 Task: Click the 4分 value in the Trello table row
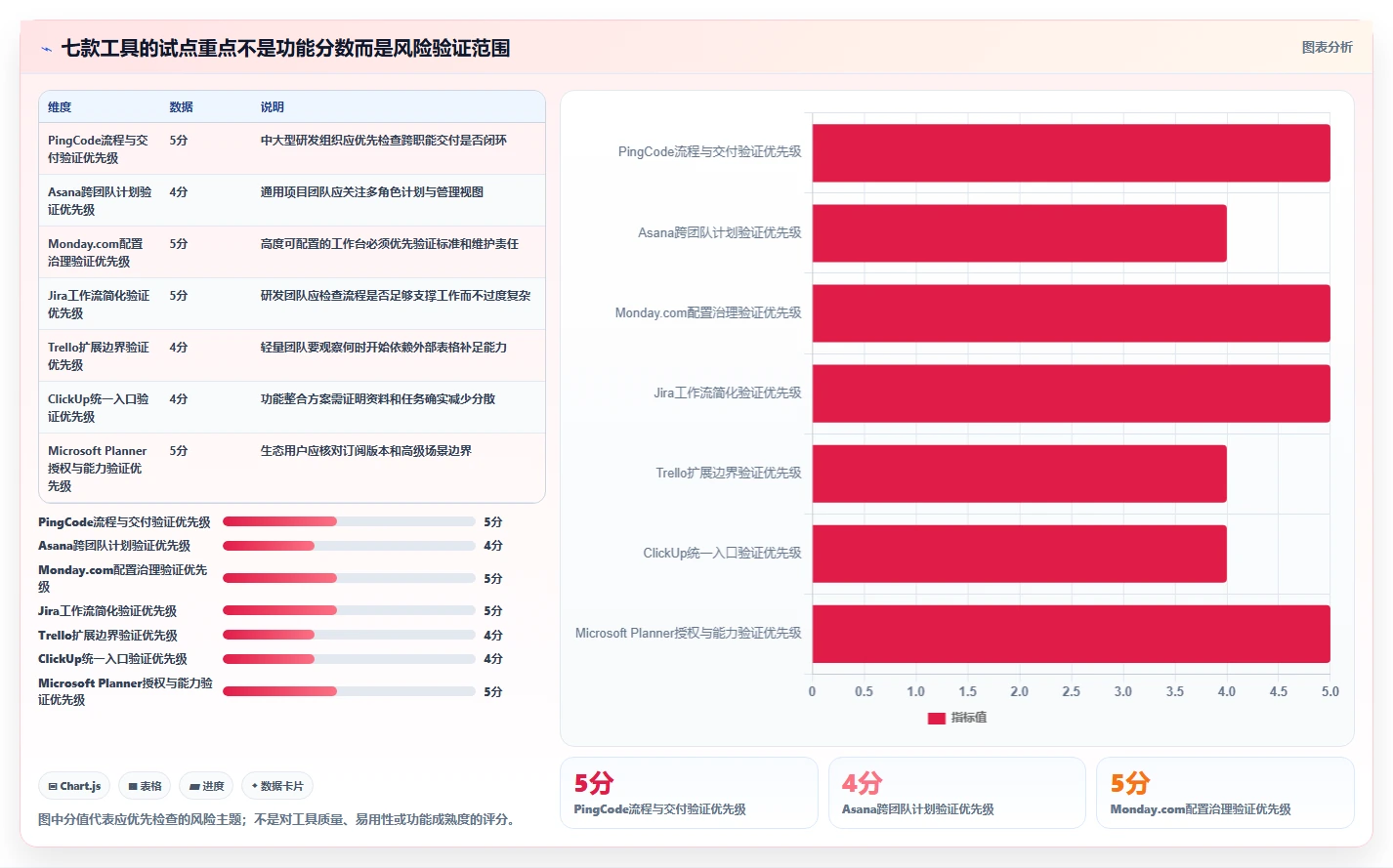[178, 348]
